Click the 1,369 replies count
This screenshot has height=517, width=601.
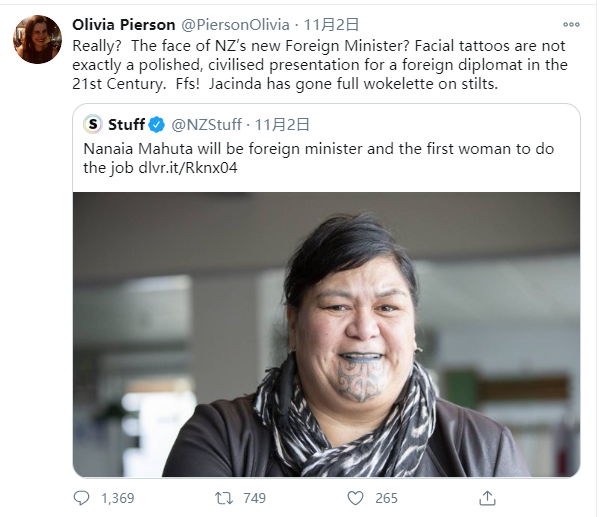click(x=117, y=497)
